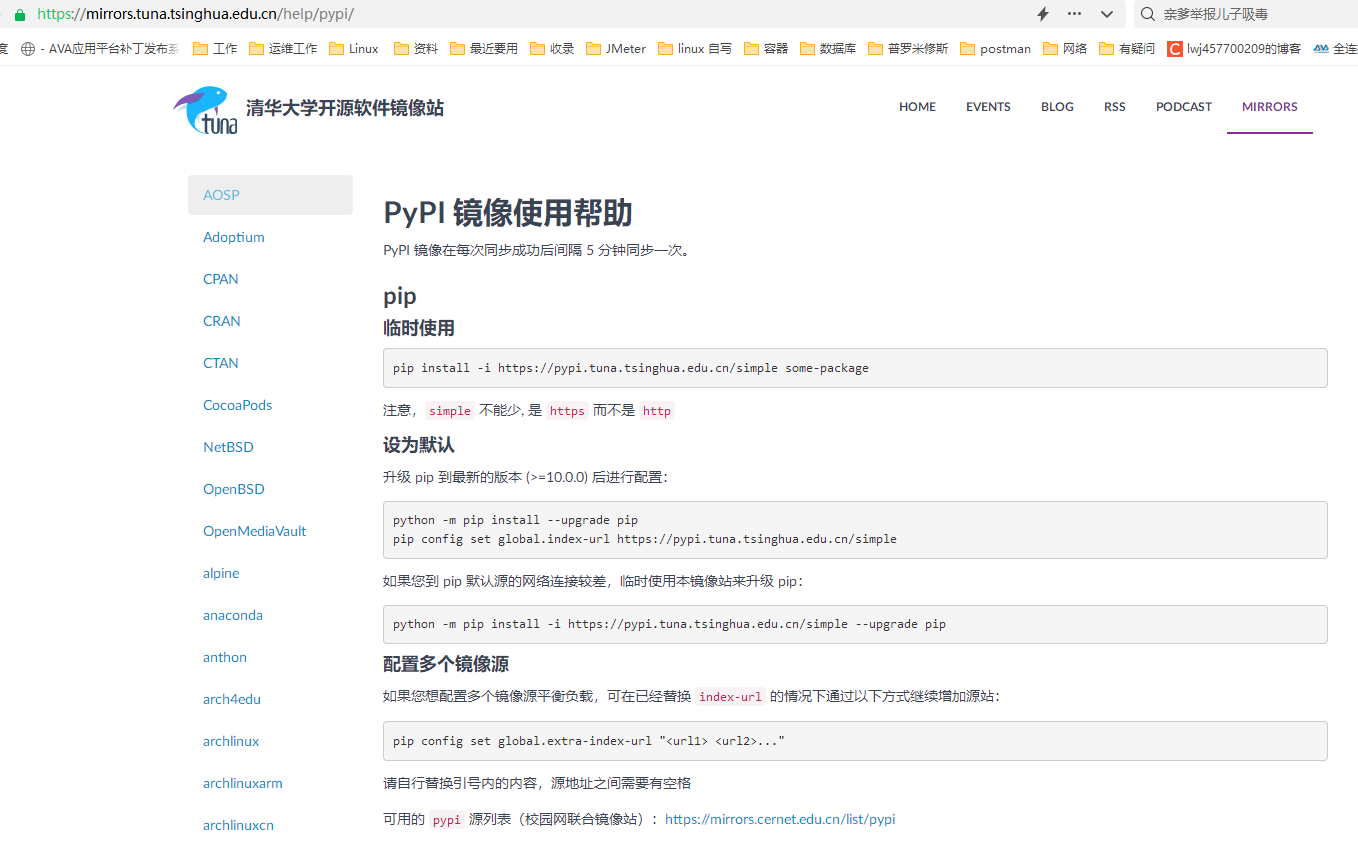The width and height of the screenshot is (1358, 856).
Task: Click the 'pip config set global.index-url' line
Action: click(645, 539)
